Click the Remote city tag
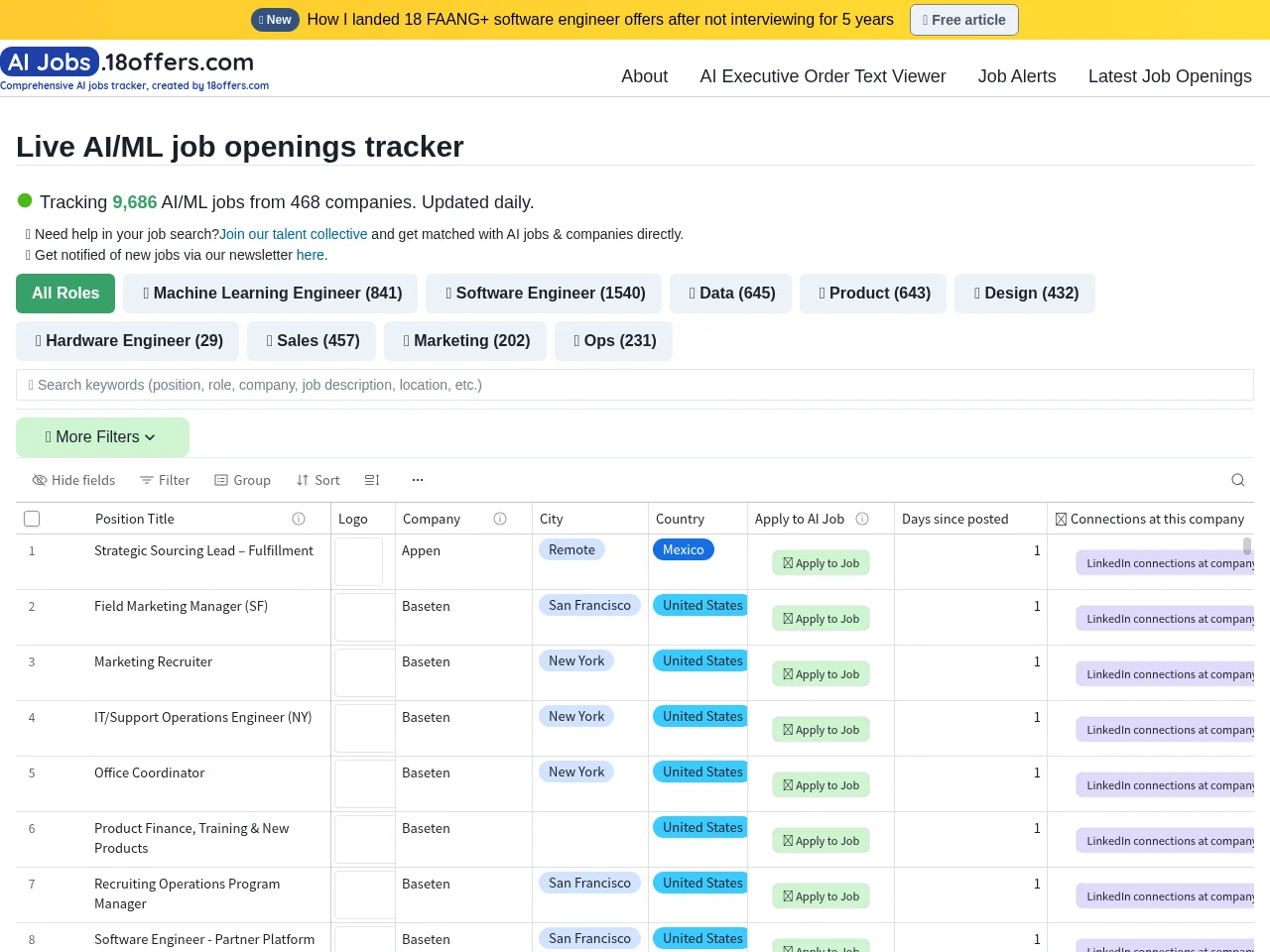The image size is (1270, 952). pos(571,549)
